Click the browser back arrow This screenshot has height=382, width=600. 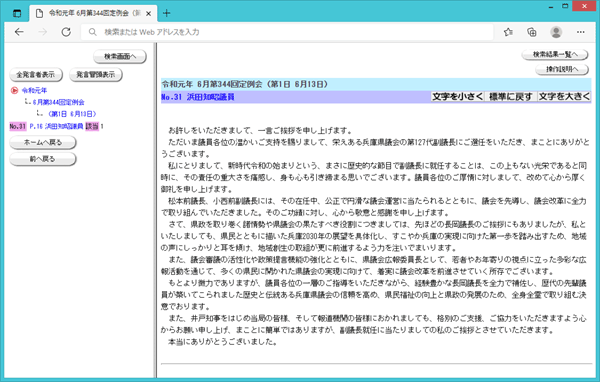click(19, 32)
